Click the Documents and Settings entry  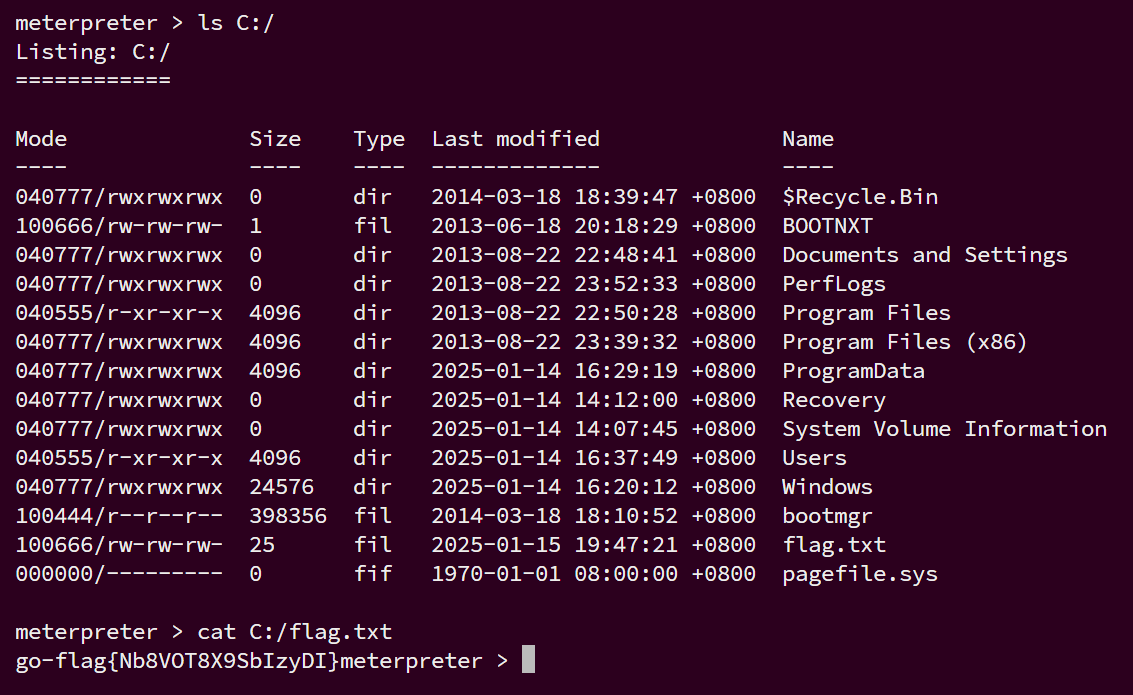[925, 255]
